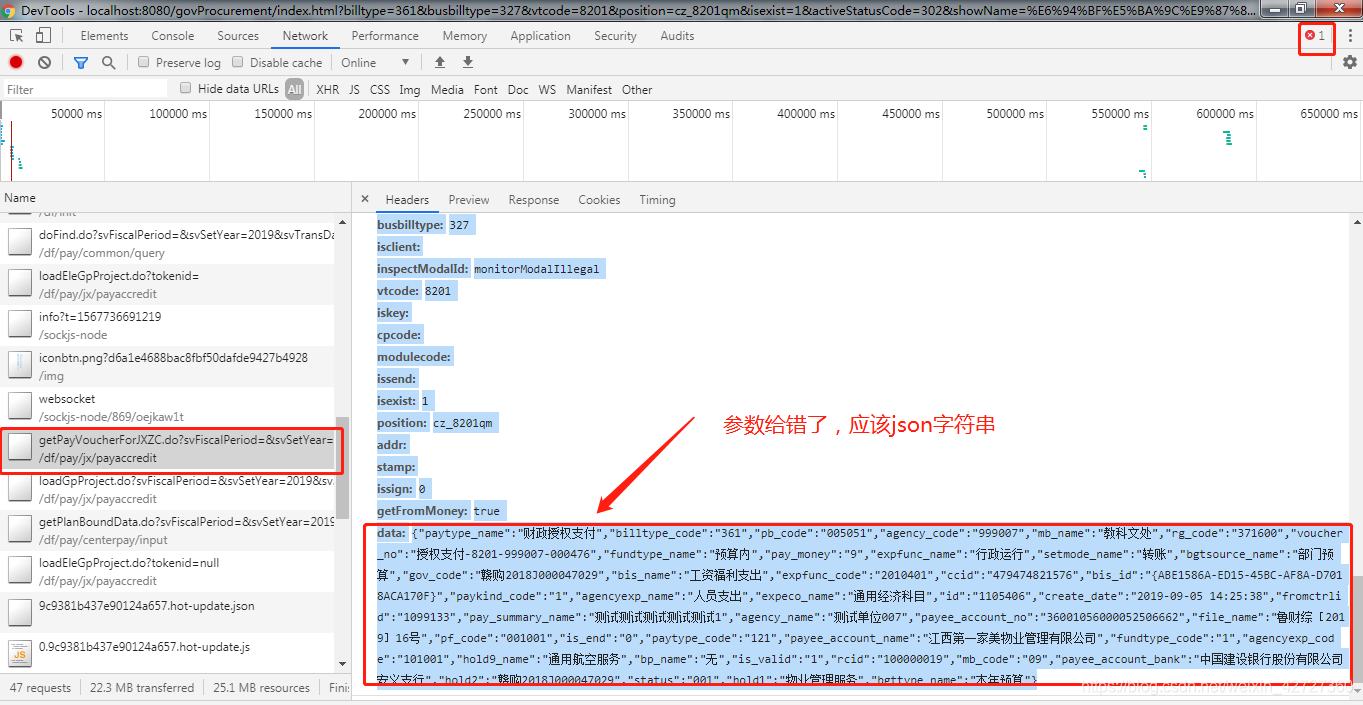Click the request list scrollbar
The image size is (1363, 705).
click(x=342, y=468)
